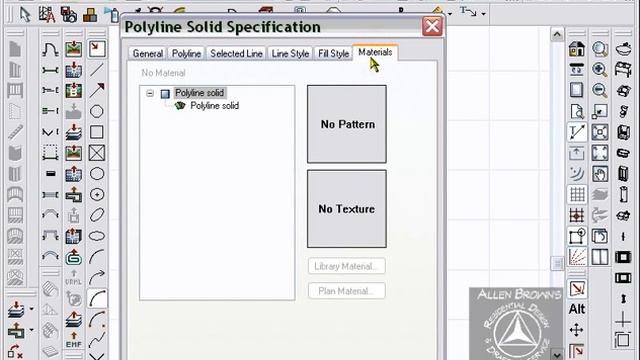Select the plain Circle tool
640x360 pixels.
[x=97, y=173]
